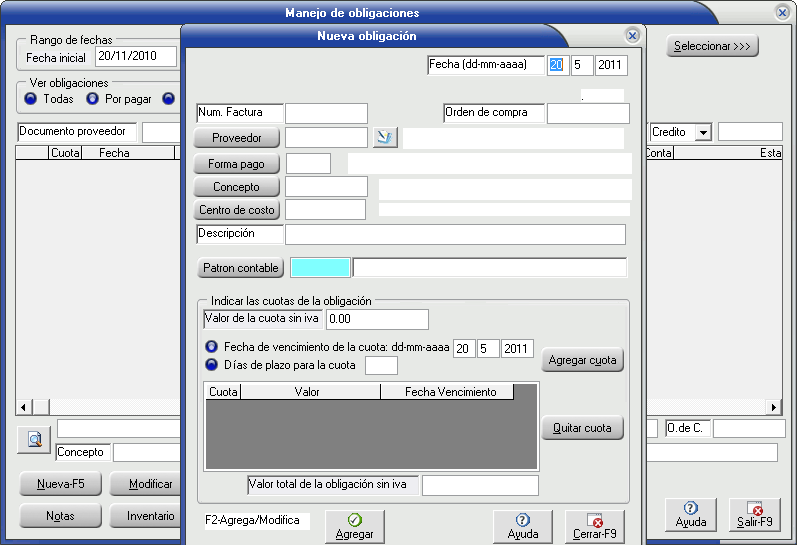Expand the Credito dropdown list
Image resolution: width=797 pixels, height=545 pixels.
click(703, 132)
